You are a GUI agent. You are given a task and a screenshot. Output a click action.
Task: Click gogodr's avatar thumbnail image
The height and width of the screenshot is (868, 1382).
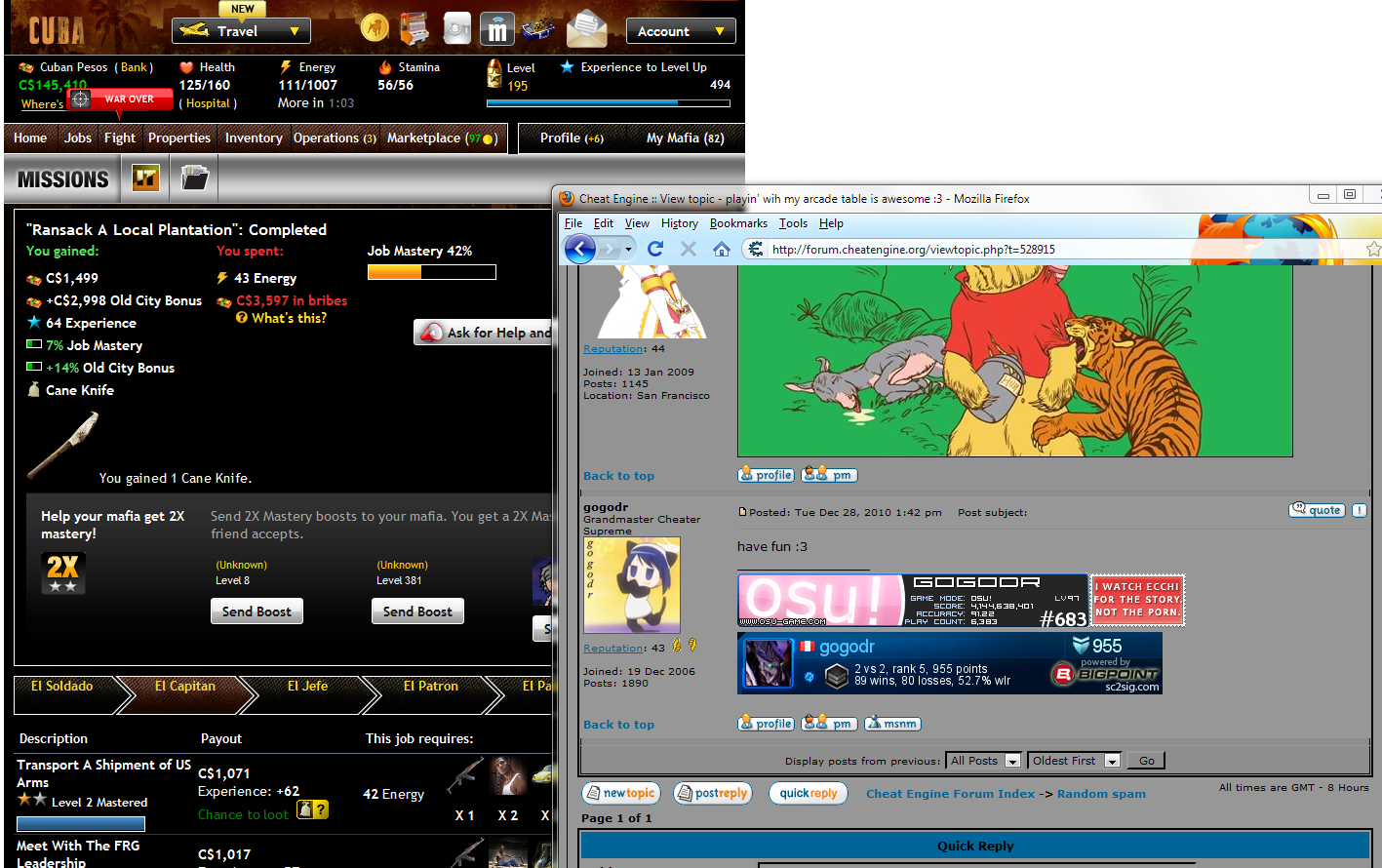(632, 585)
